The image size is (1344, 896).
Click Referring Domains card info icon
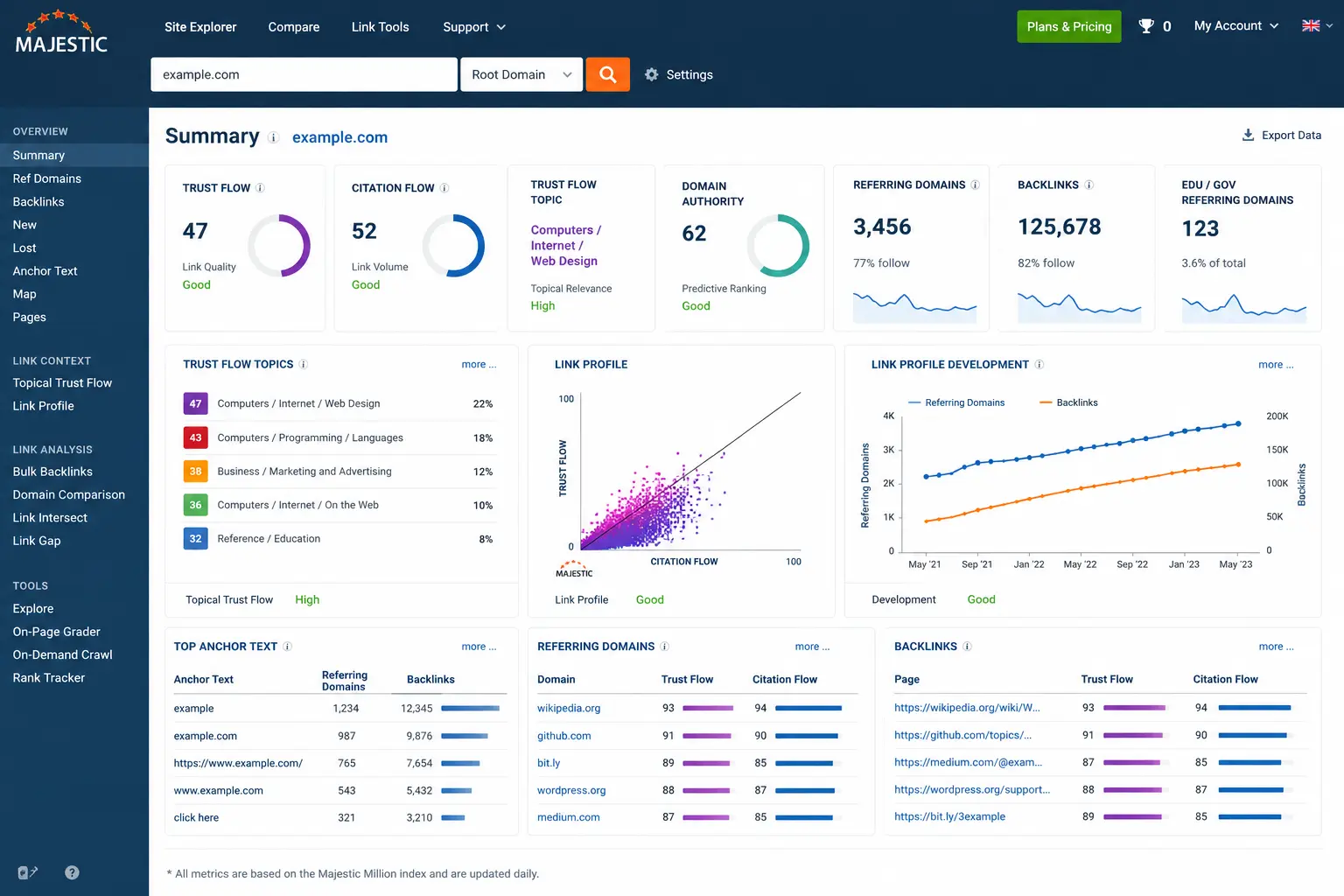click(x=975, y=185)
